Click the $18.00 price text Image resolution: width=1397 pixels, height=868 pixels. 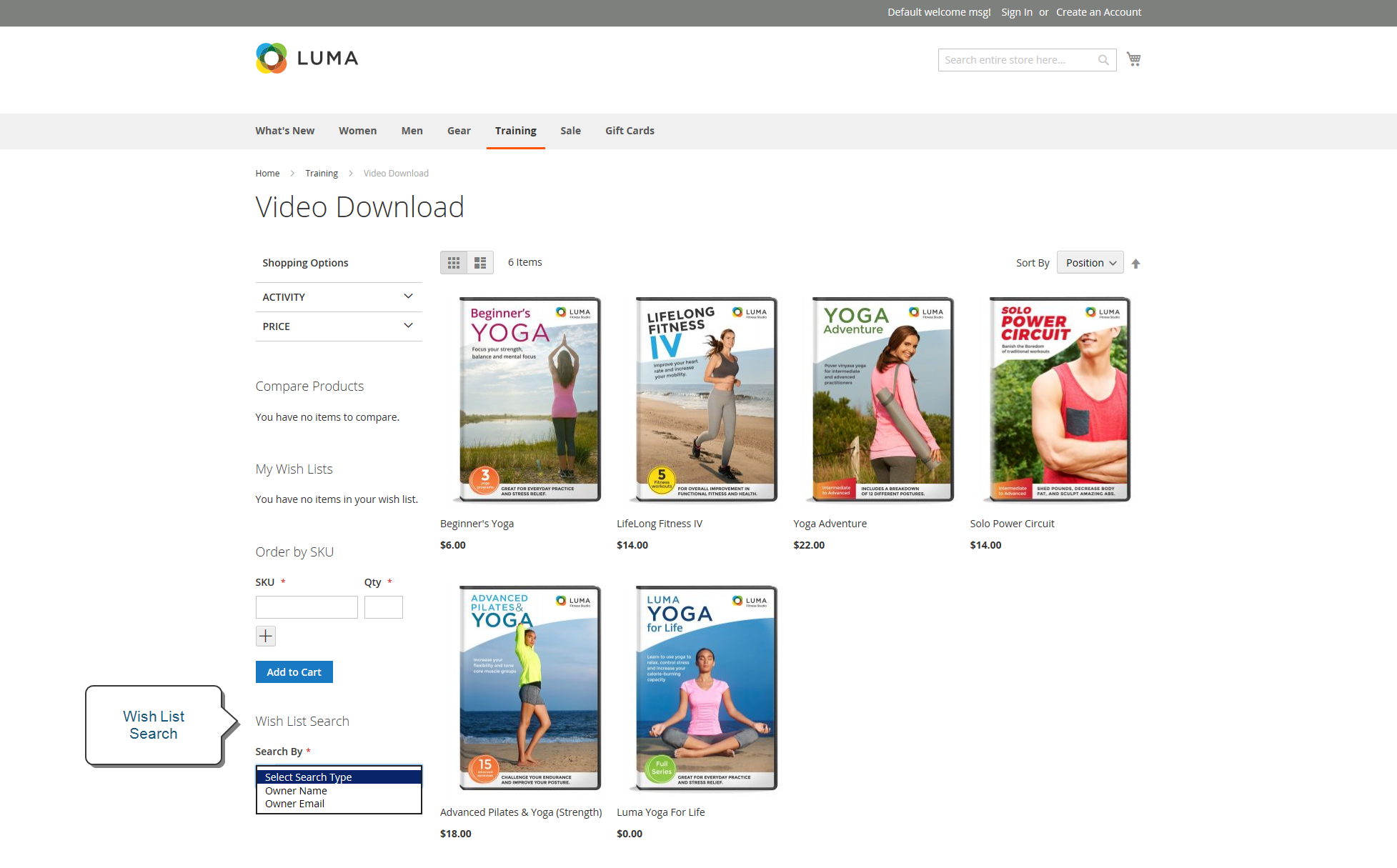(x=456, y=834)
